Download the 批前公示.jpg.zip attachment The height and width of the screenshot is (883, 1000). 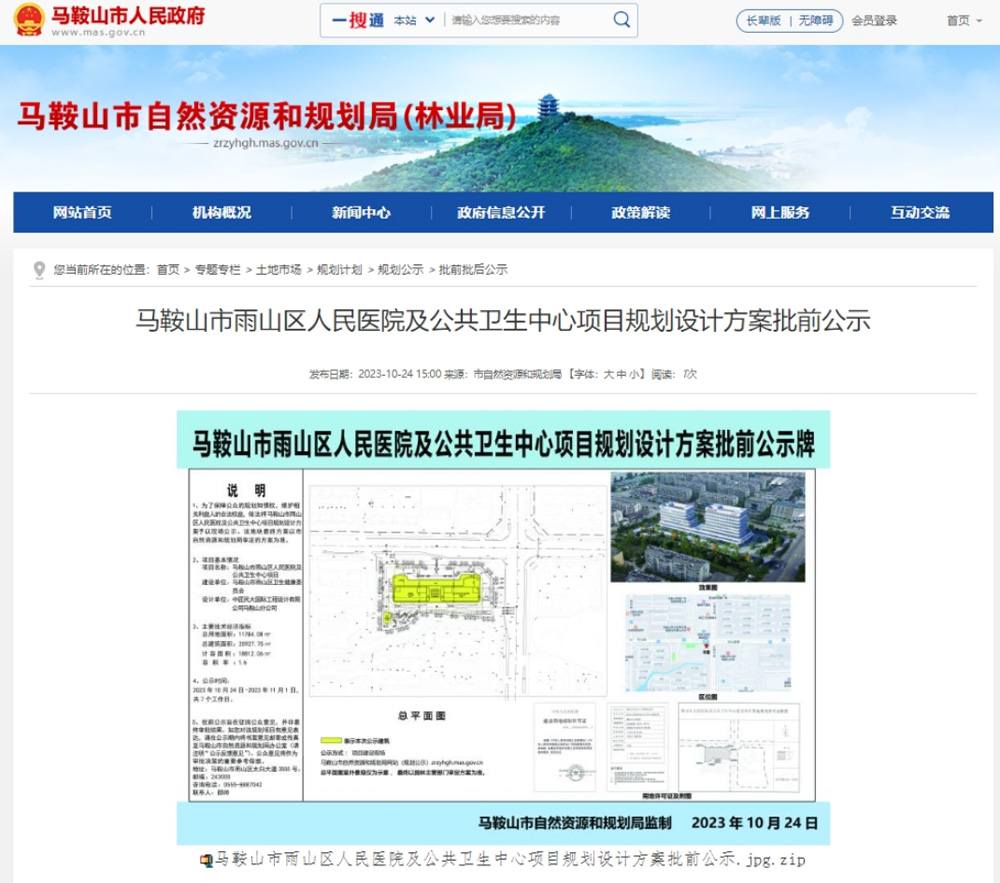[x=510, y=860]
